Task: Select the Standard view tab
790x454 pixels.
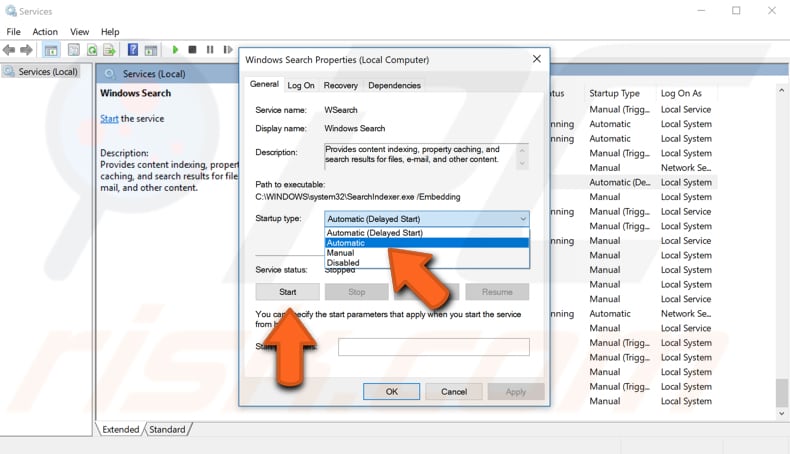Action: tap(167, 429)
